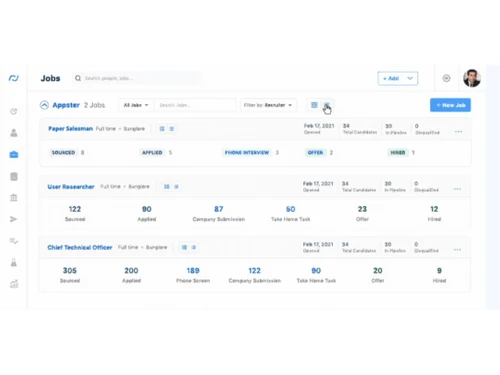Open the User Researcher job

[x=71, y=187]
